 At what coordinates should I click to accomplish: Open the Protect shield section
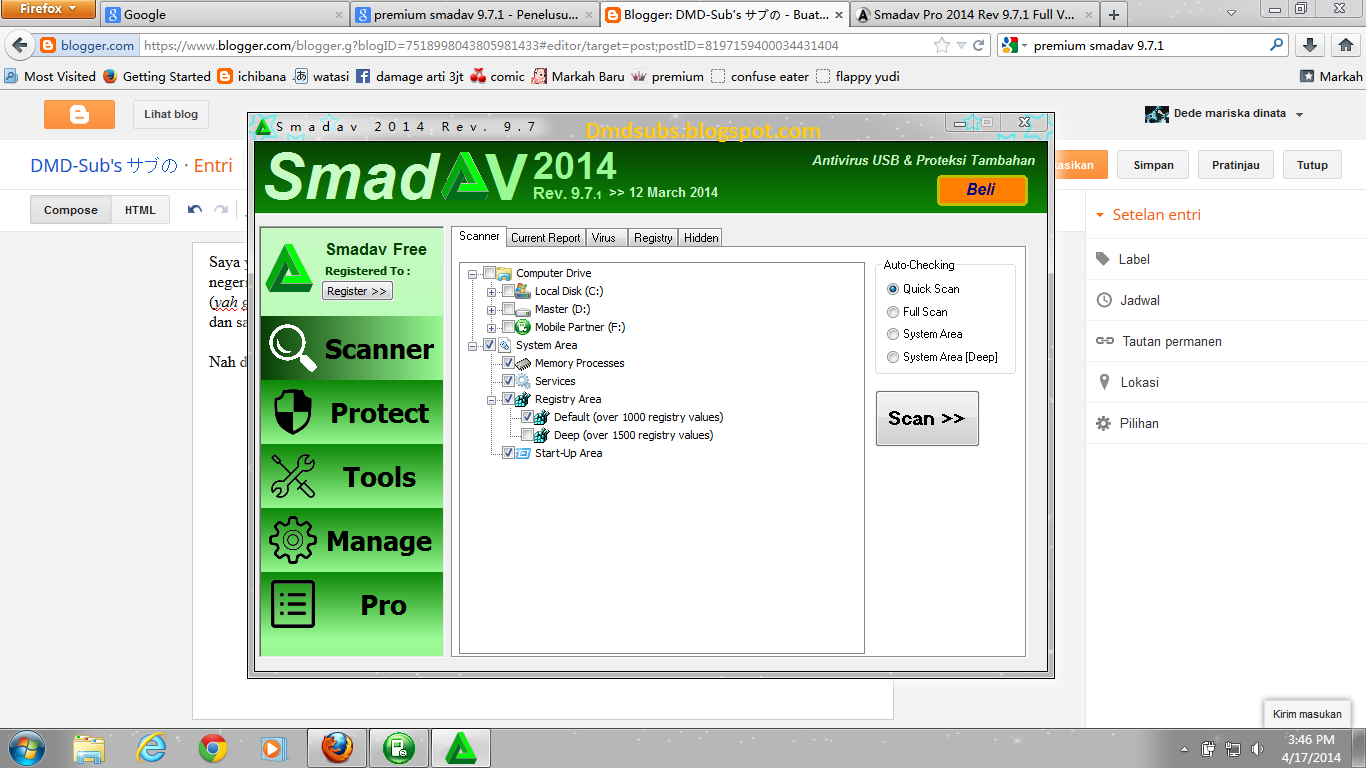coord(351,412)
